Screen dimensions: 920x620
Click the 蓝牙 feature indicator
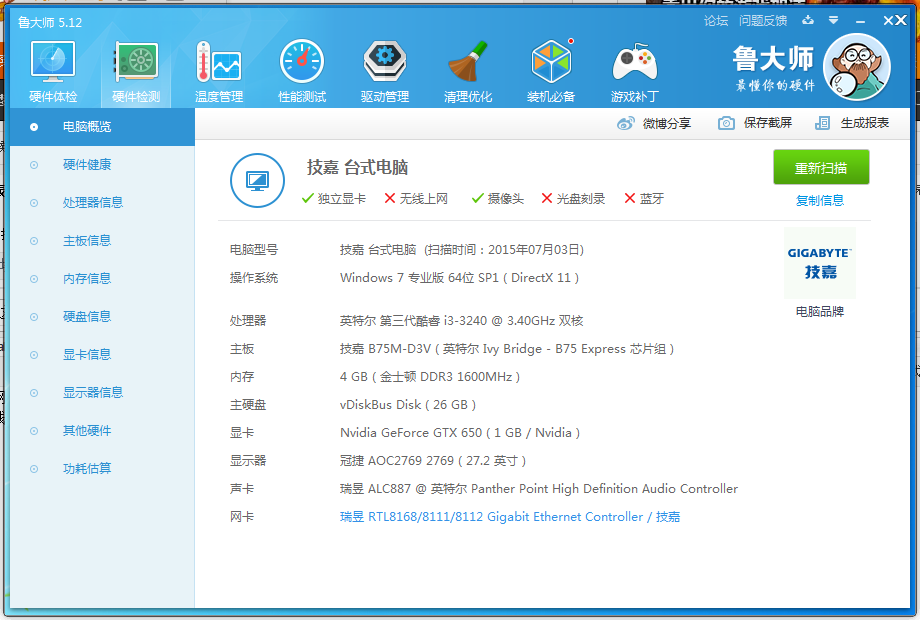(x=644, y=199)
